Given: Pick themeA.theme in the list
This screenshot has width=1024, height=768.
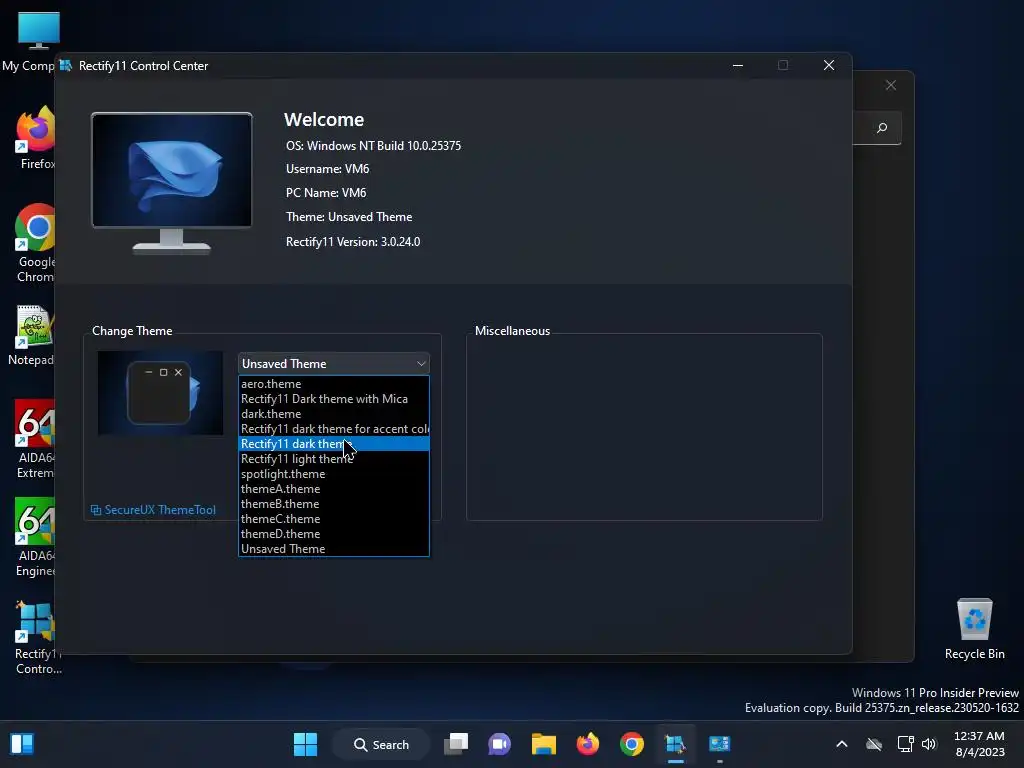Looking at the screenshot, I should [x=334, y=489].
